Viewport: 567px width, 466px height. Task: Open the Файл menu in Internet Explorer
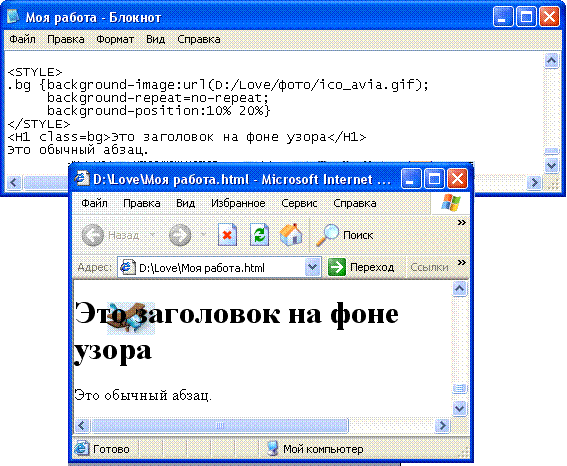point(94,203)
